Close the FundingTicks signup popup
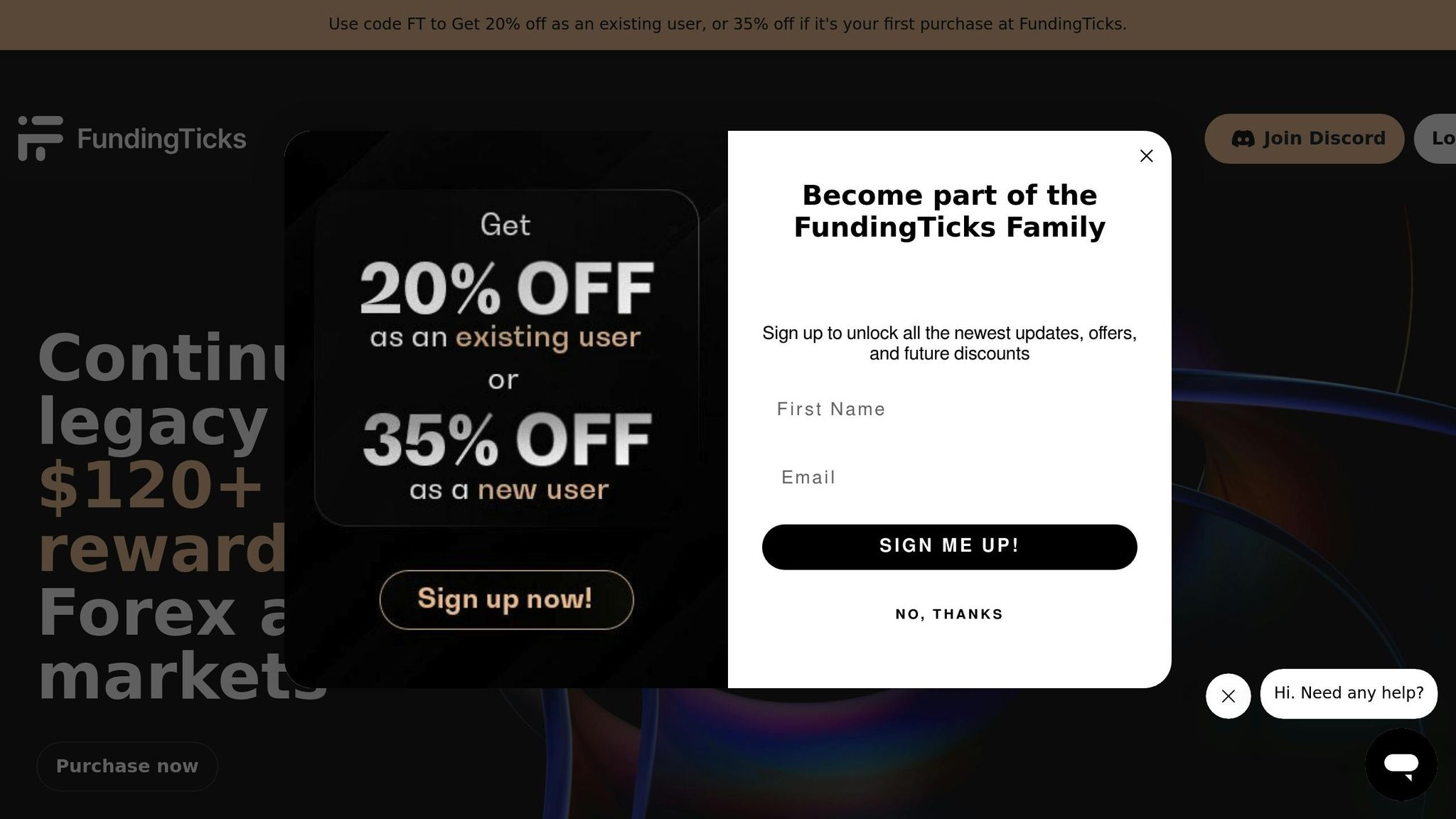Viewport: 1456px width, 819px height. tap(1146, 156)
